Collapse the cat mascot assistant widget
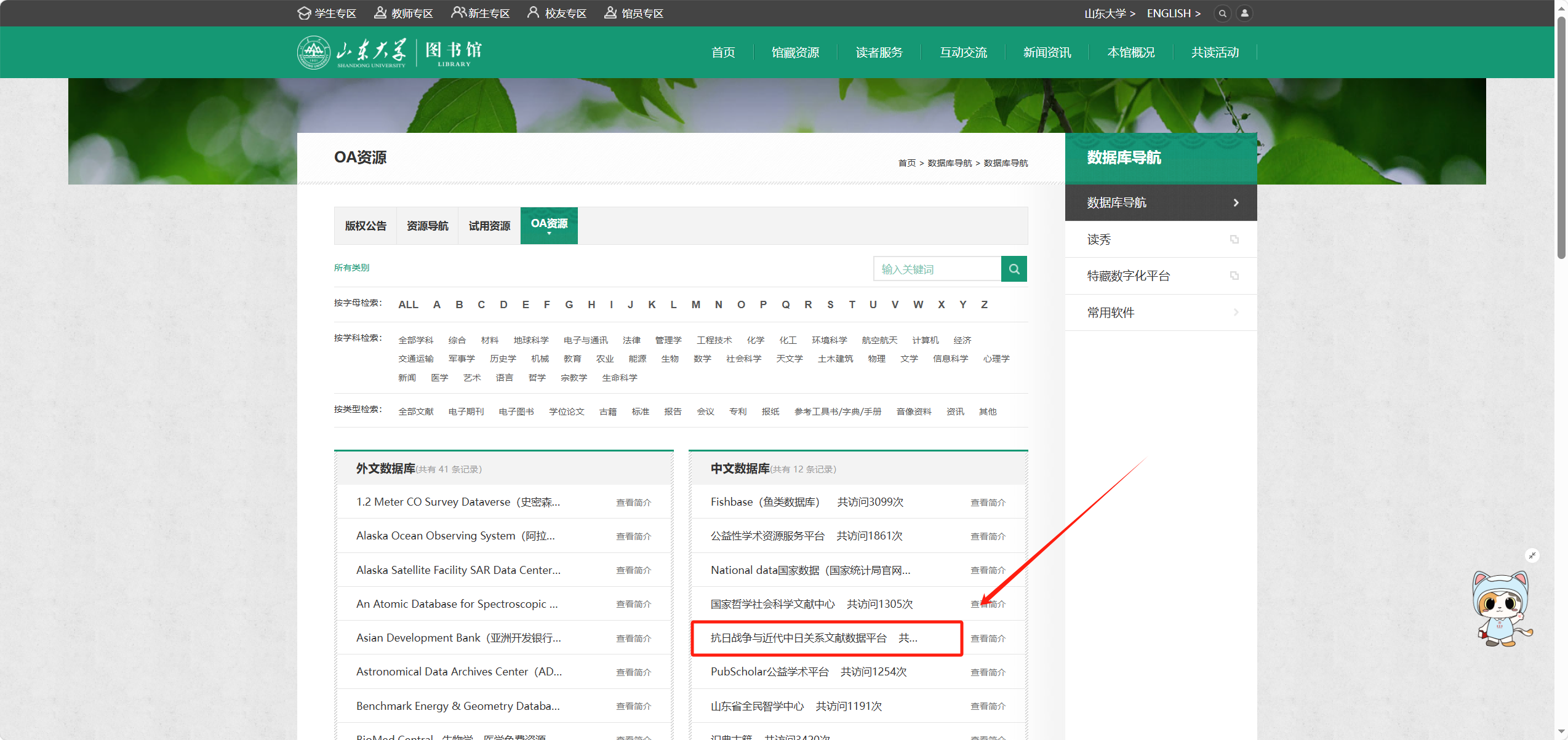The image size is (1568, 740). click(x=1532, y=555)
